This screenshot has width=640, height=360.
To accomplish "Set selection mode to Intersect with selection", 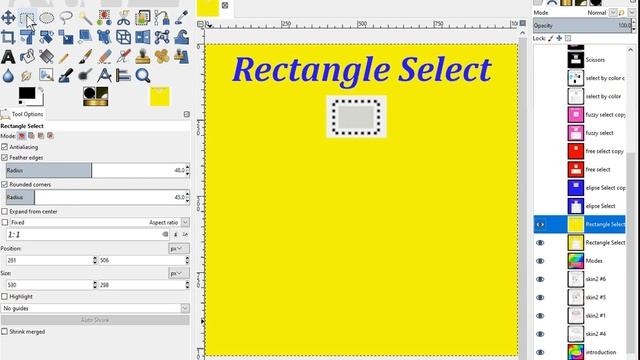I will tap(50, 136).
